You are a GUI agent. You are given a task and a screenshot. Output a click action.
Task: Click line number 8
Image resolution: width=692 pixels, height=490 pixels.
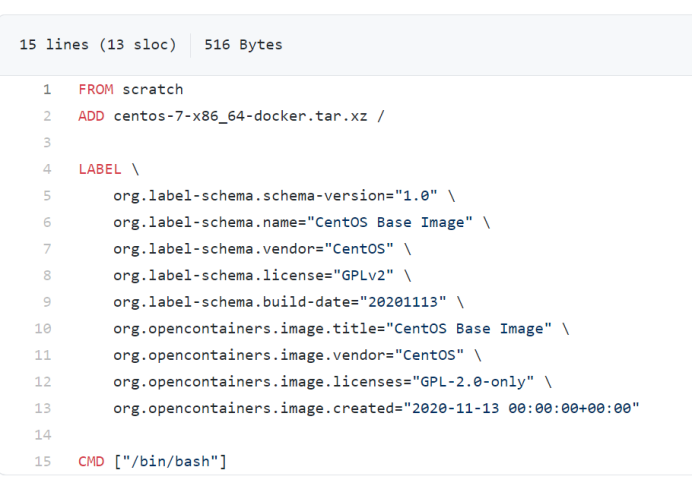pos(47,275)
